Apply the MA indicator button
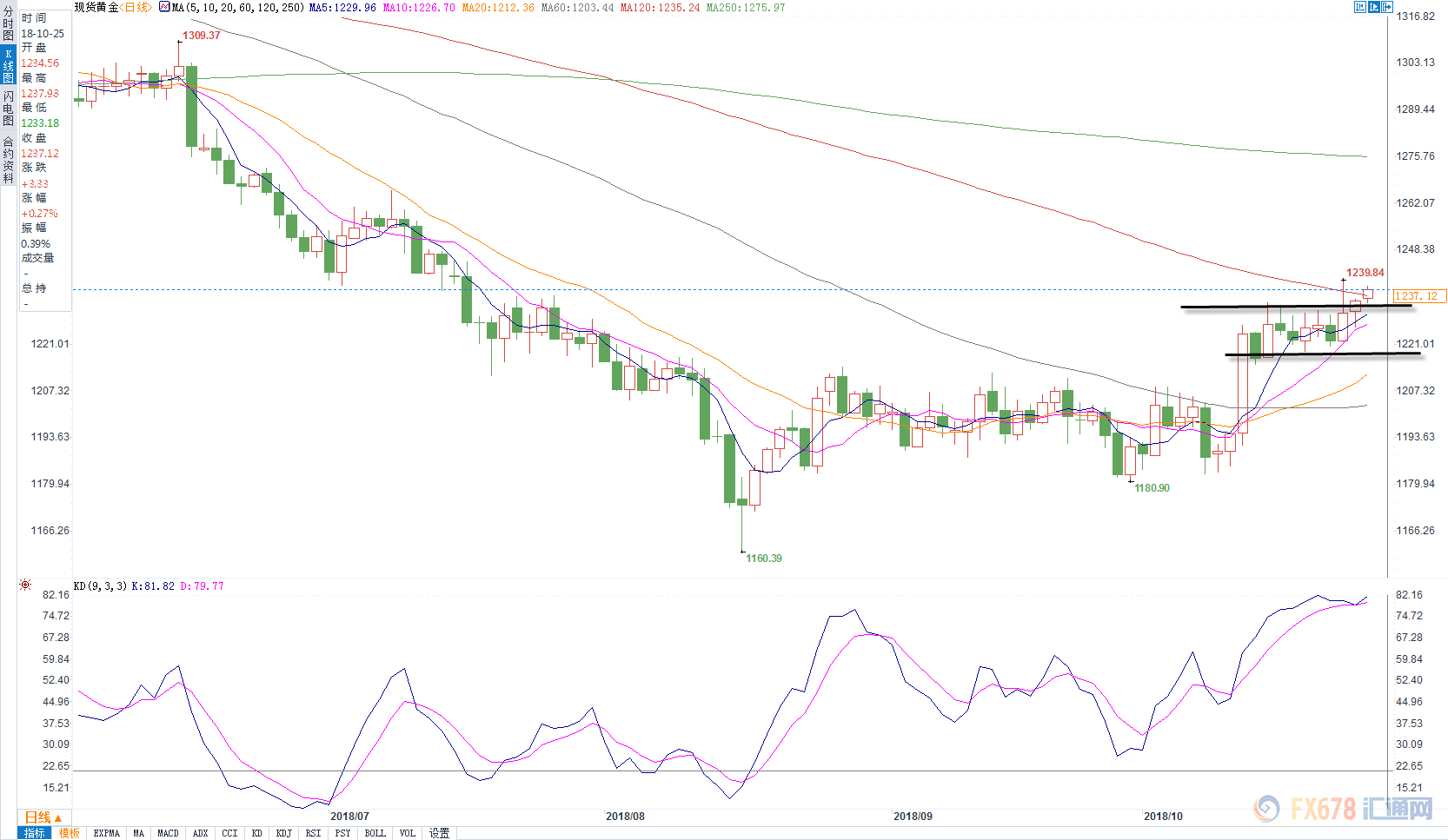The height and width of the screenshot is (840, 1448). point(139,833)
